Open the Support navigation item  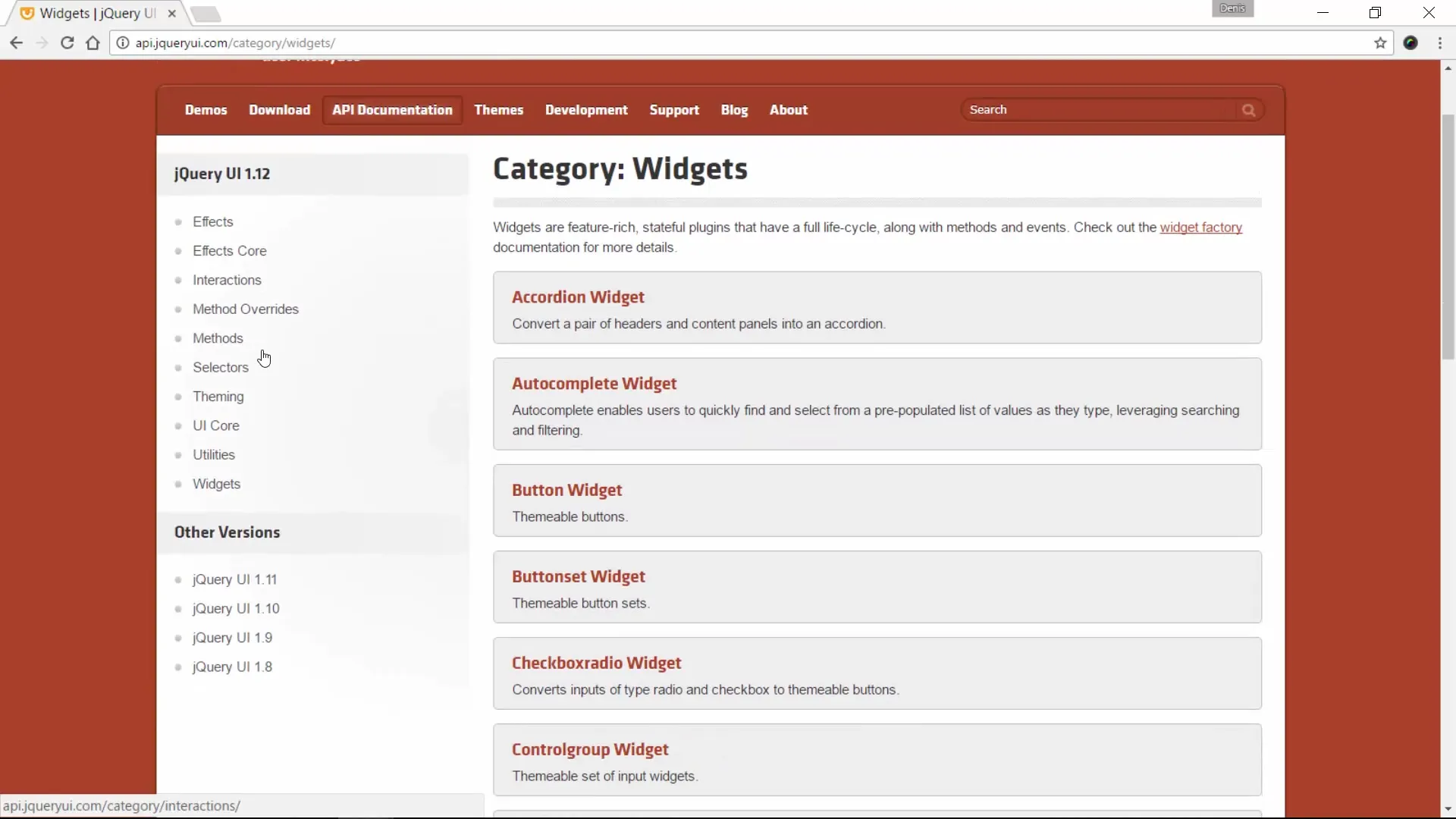click(674, 110)
